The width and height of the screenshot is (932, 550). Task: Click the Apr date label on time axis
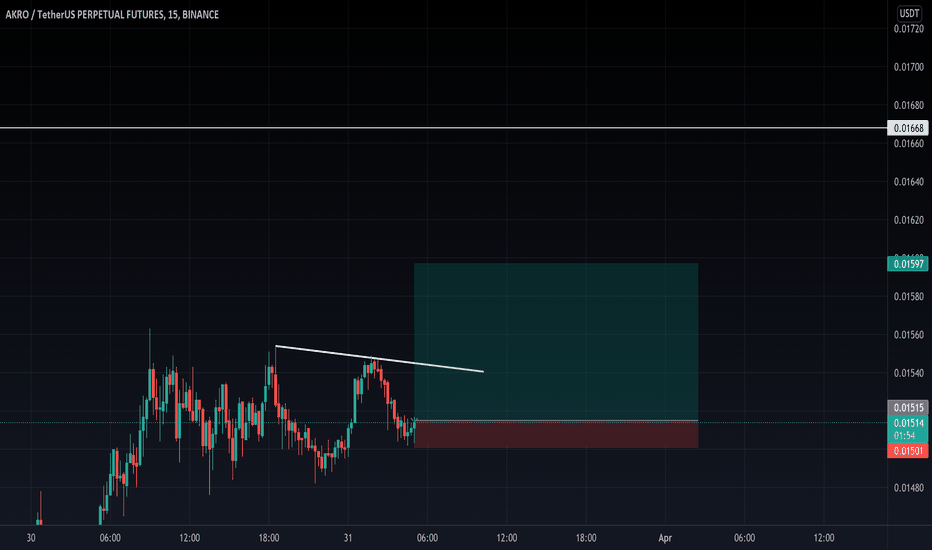(665, 538)
